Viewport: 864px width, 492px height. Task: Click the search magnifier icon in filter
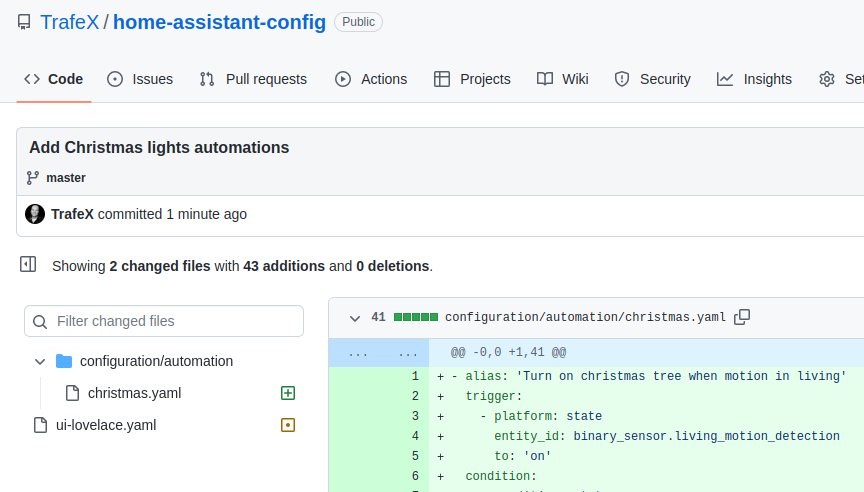click(40, 322)
